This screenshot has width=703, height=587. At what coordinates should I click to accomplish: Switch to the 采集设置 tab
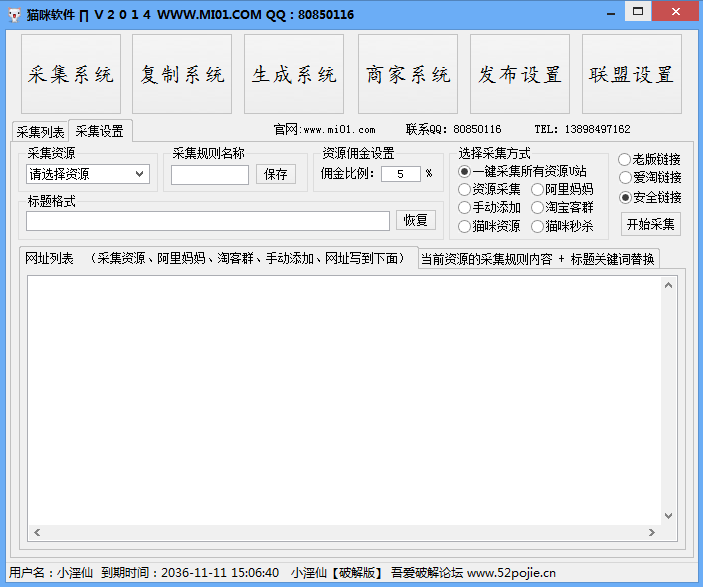pos(100,131)
